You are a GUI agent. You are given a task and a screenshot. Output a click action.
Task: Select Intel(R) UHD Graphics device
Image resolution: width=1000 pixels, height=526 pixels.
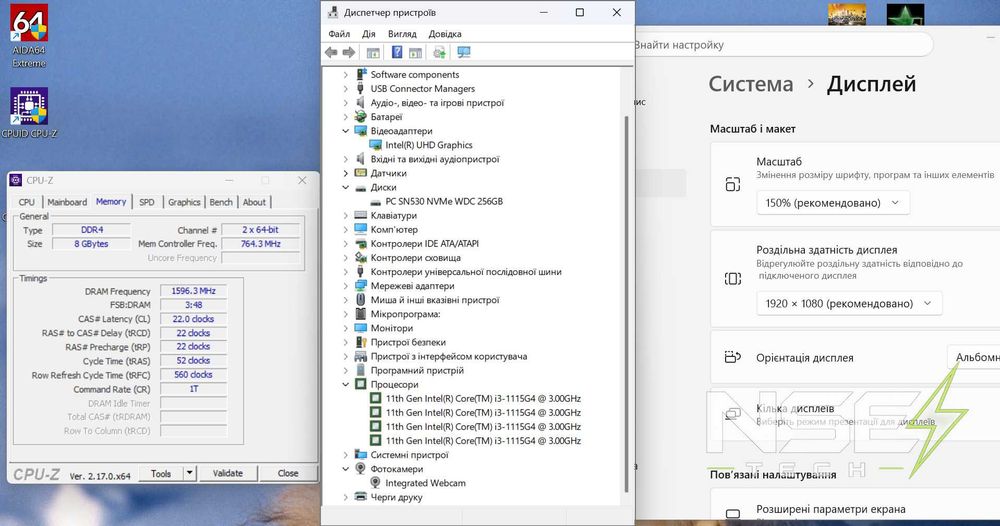click(x=429, y=145)
